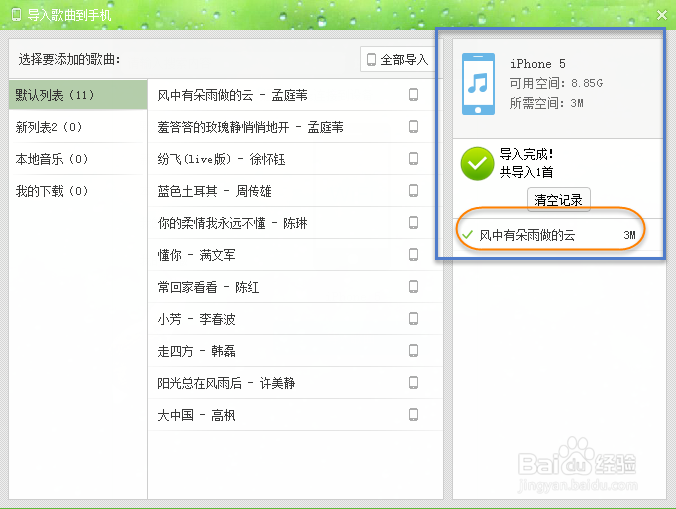676x509 pixels.
Task: Clear records with 清空记录 button
Action: tap(559, 200)
